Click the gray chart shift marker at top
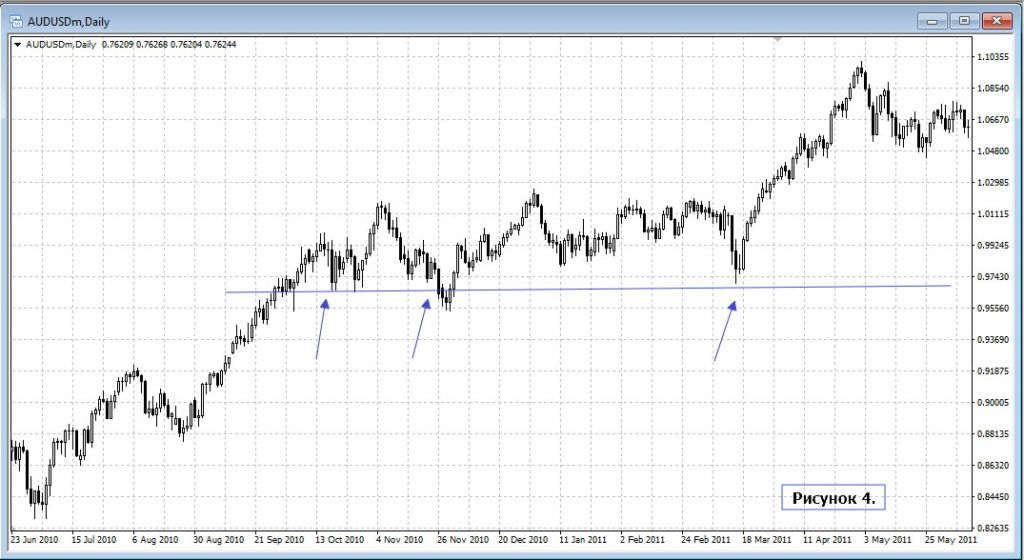This screenshot has height=560, width=1024. coord(778,39)
